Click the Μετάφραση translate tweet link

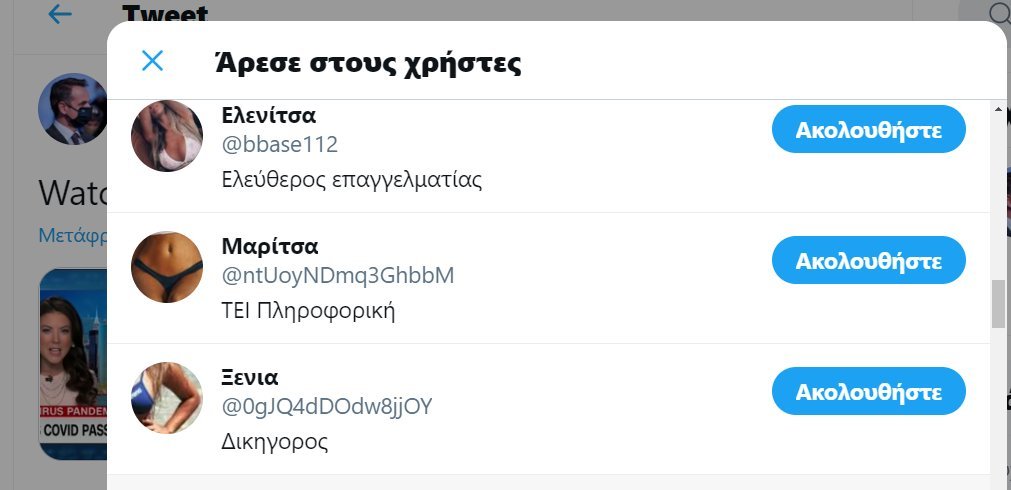(72, 236)
